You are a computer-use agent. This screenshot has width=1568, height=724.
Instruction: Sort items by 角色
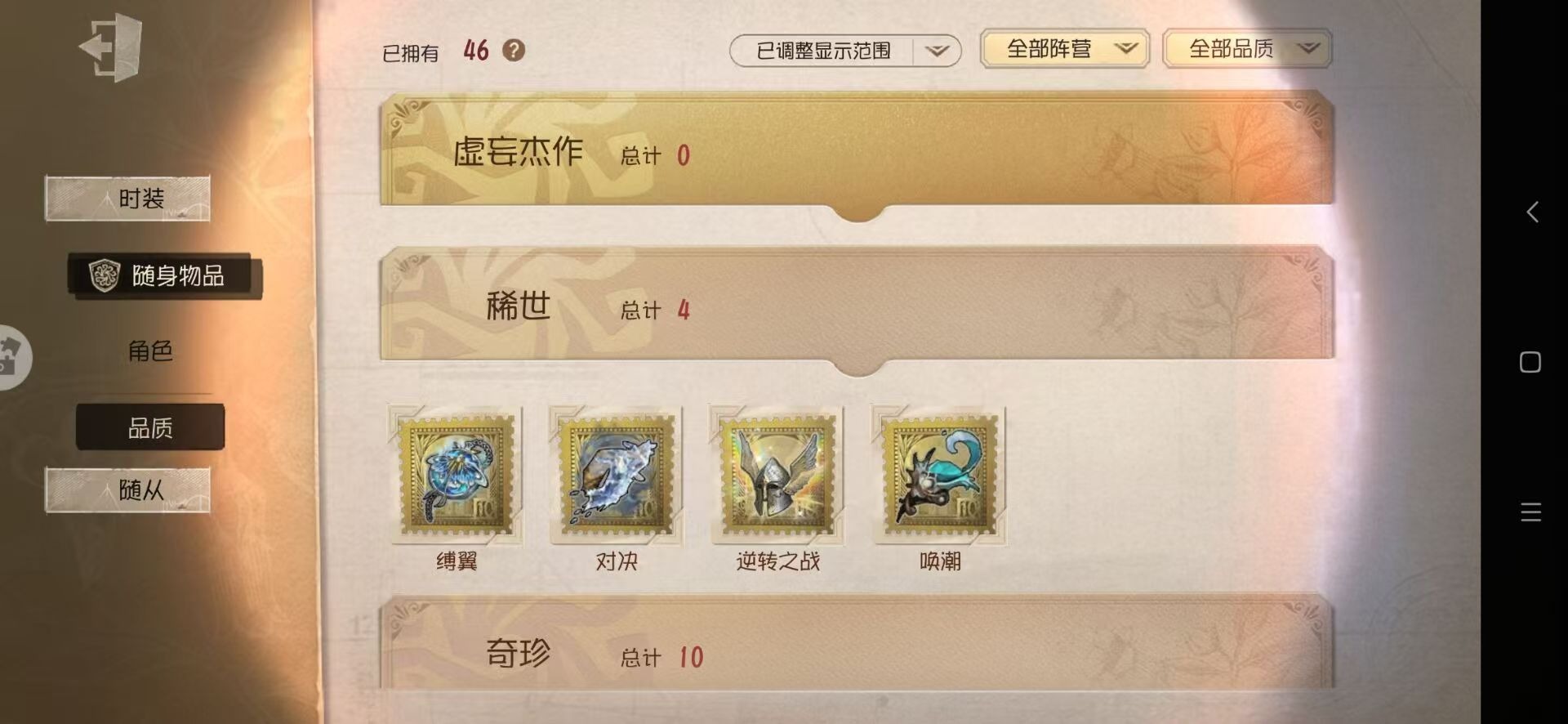pyautogui.click(x=150, y=351)
